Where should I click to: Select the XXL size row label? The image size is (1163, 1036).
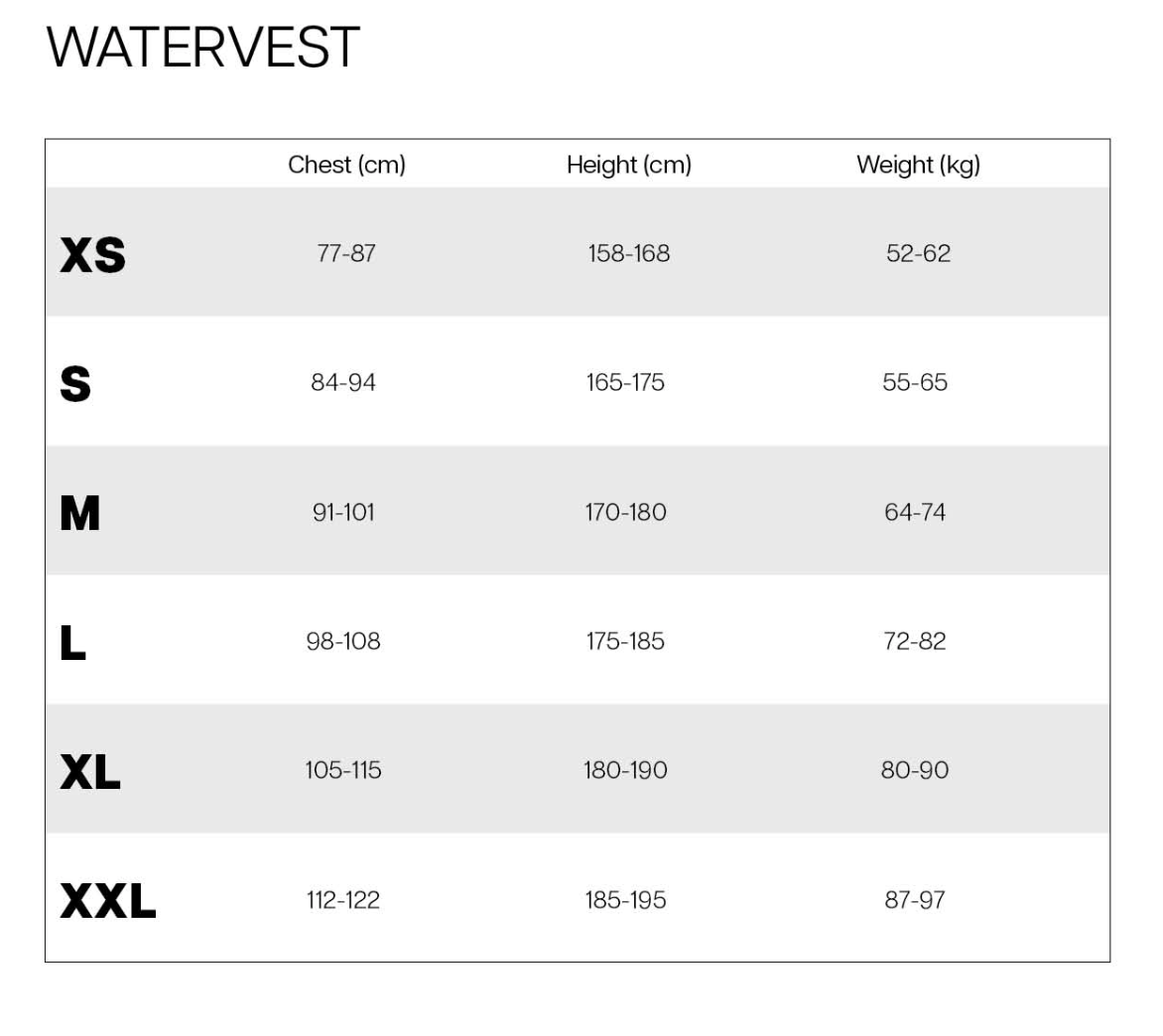tap(108, 901)
